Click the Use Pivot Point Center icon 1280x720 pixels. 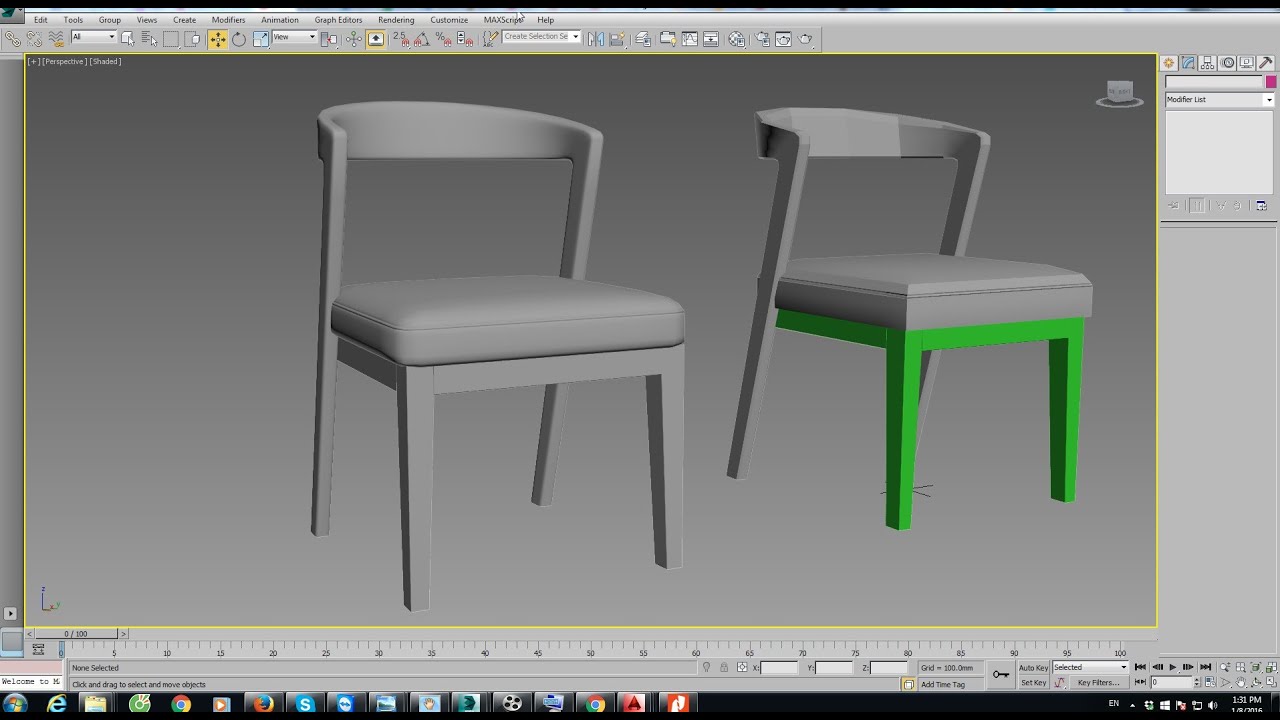pos(329,39)
